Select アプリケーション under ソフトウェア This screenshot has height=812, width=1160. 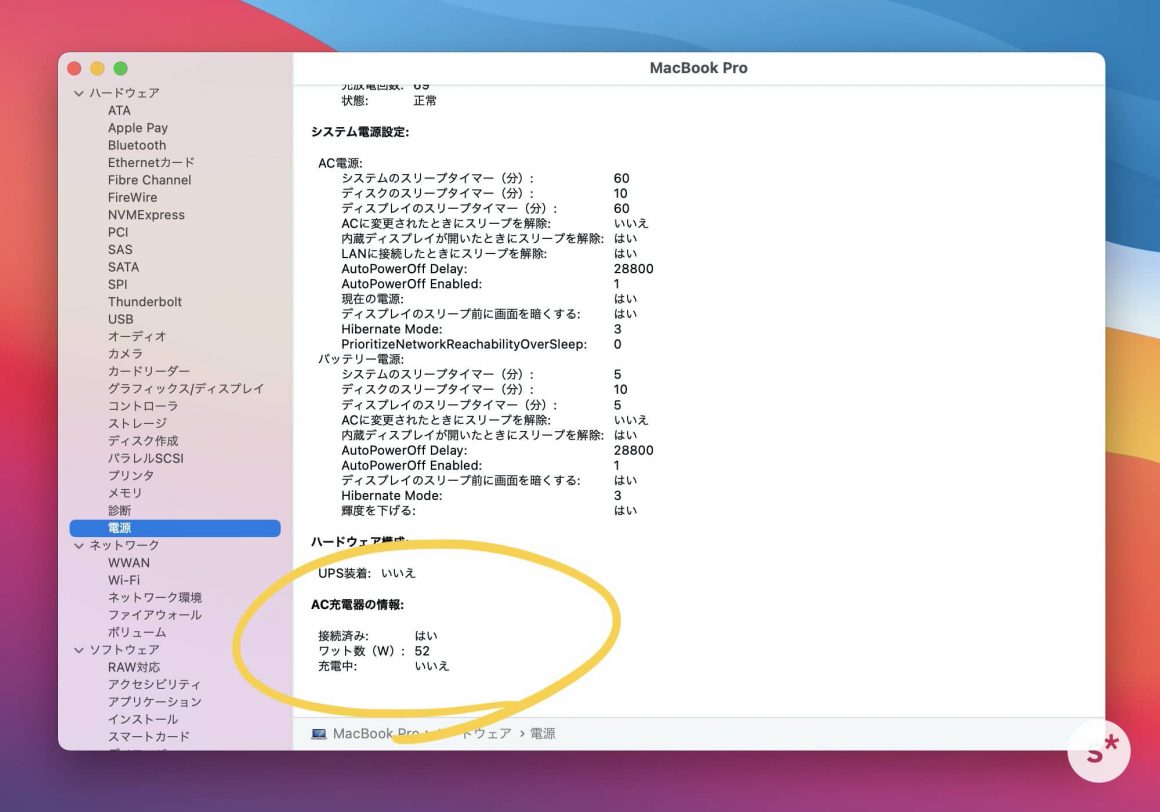[154, 702]
